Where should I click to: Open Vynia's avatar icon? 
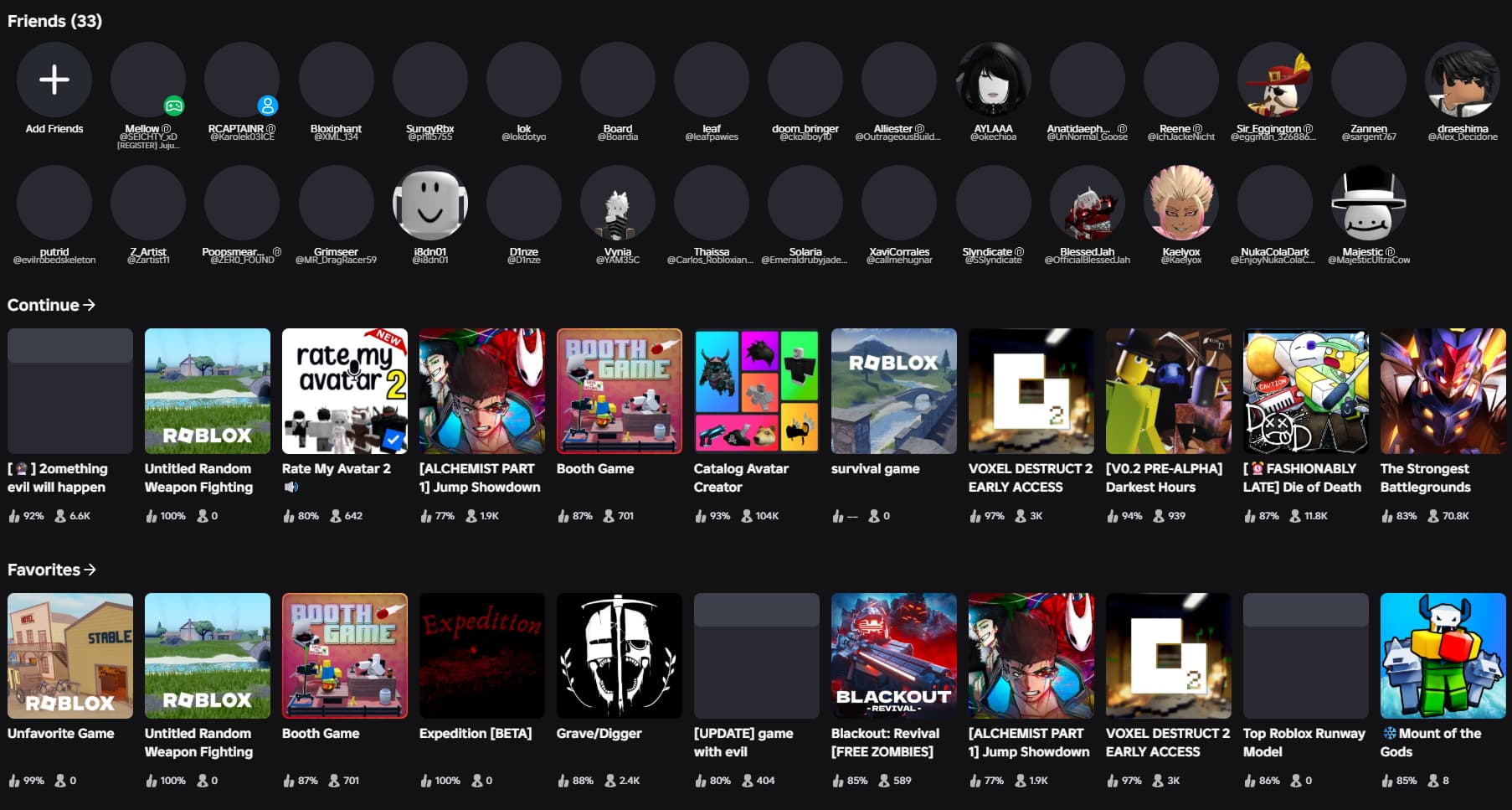click(x=618, y=203)
